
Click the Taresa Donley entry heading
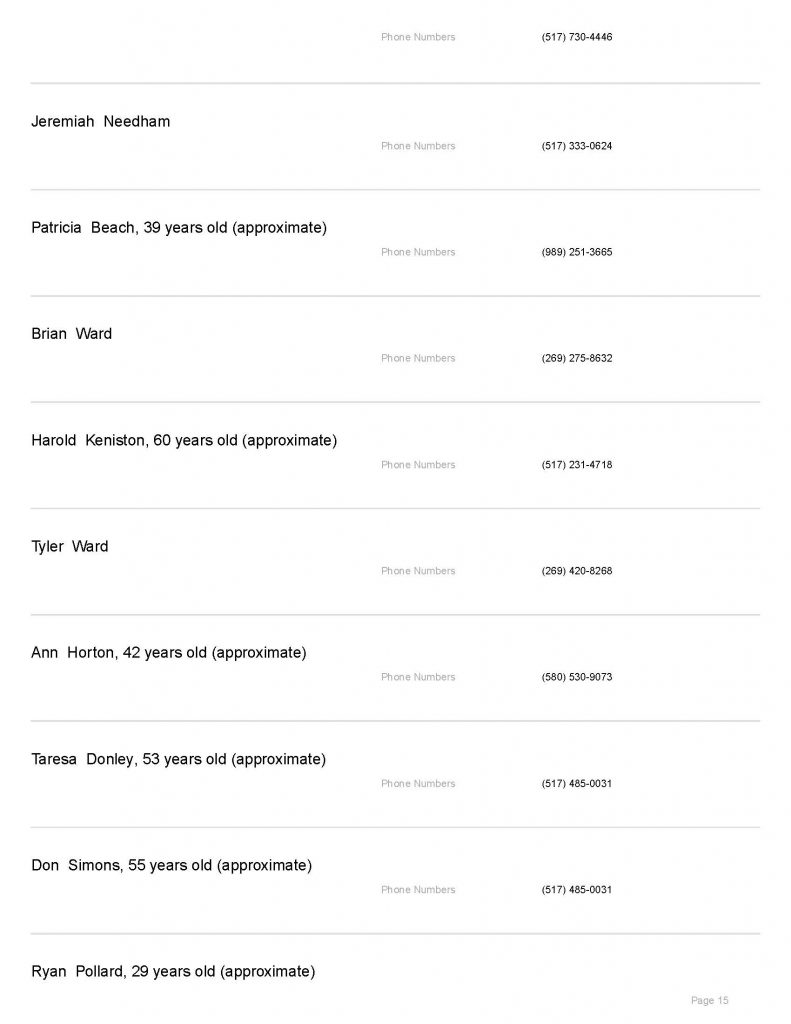(x=178, y=760)
